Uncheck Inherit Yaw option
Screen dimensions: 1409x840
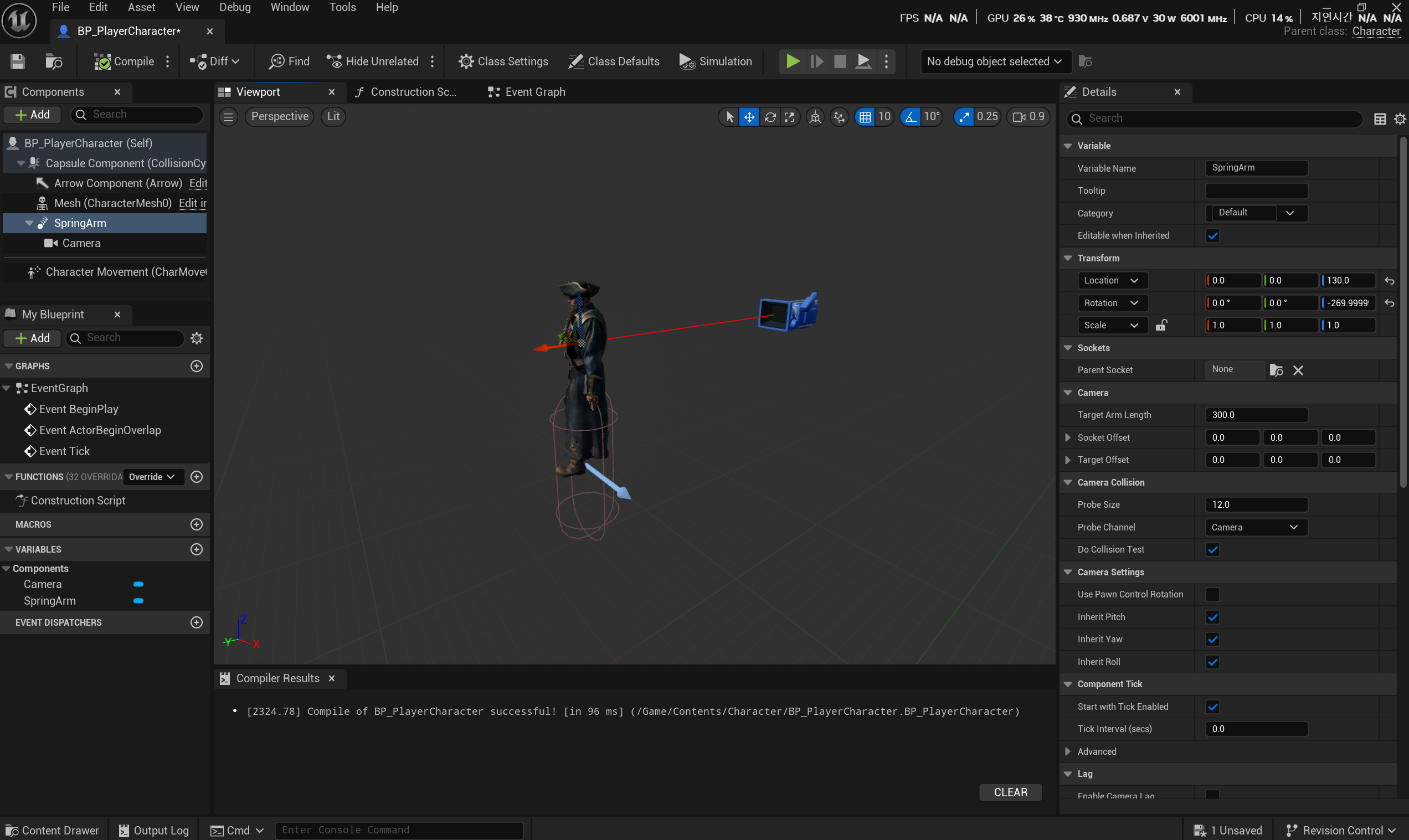click(1212, 640)
